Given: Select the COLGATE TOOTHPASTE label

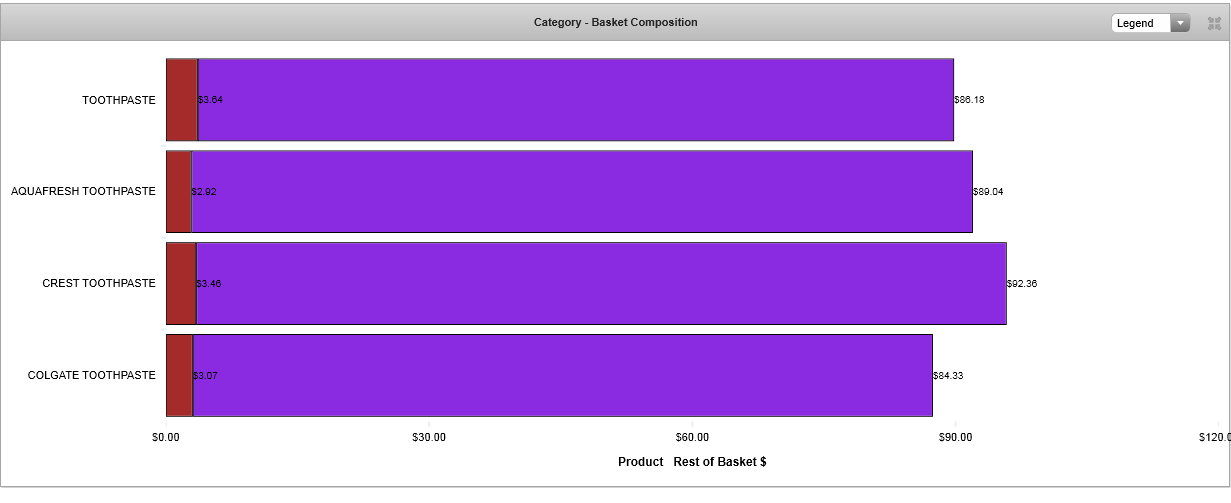Looking at the screenshot, I should point(91,375).
